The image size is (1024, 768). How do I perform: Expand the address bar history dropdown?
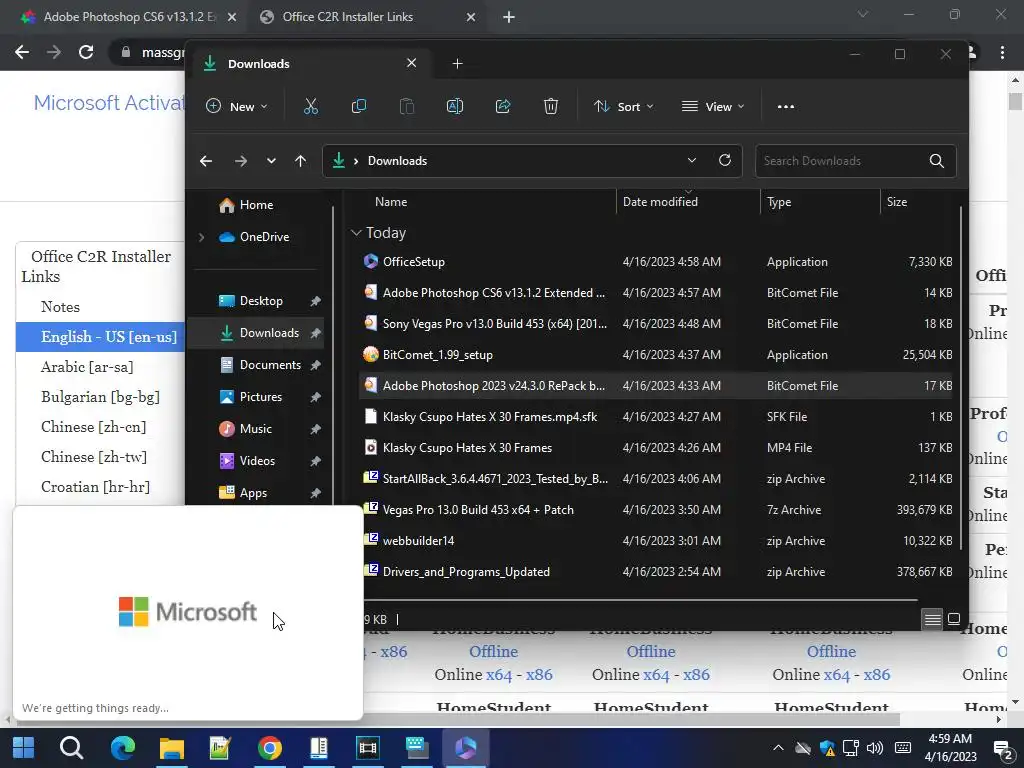pyautogui.click(x=692, y=161)
